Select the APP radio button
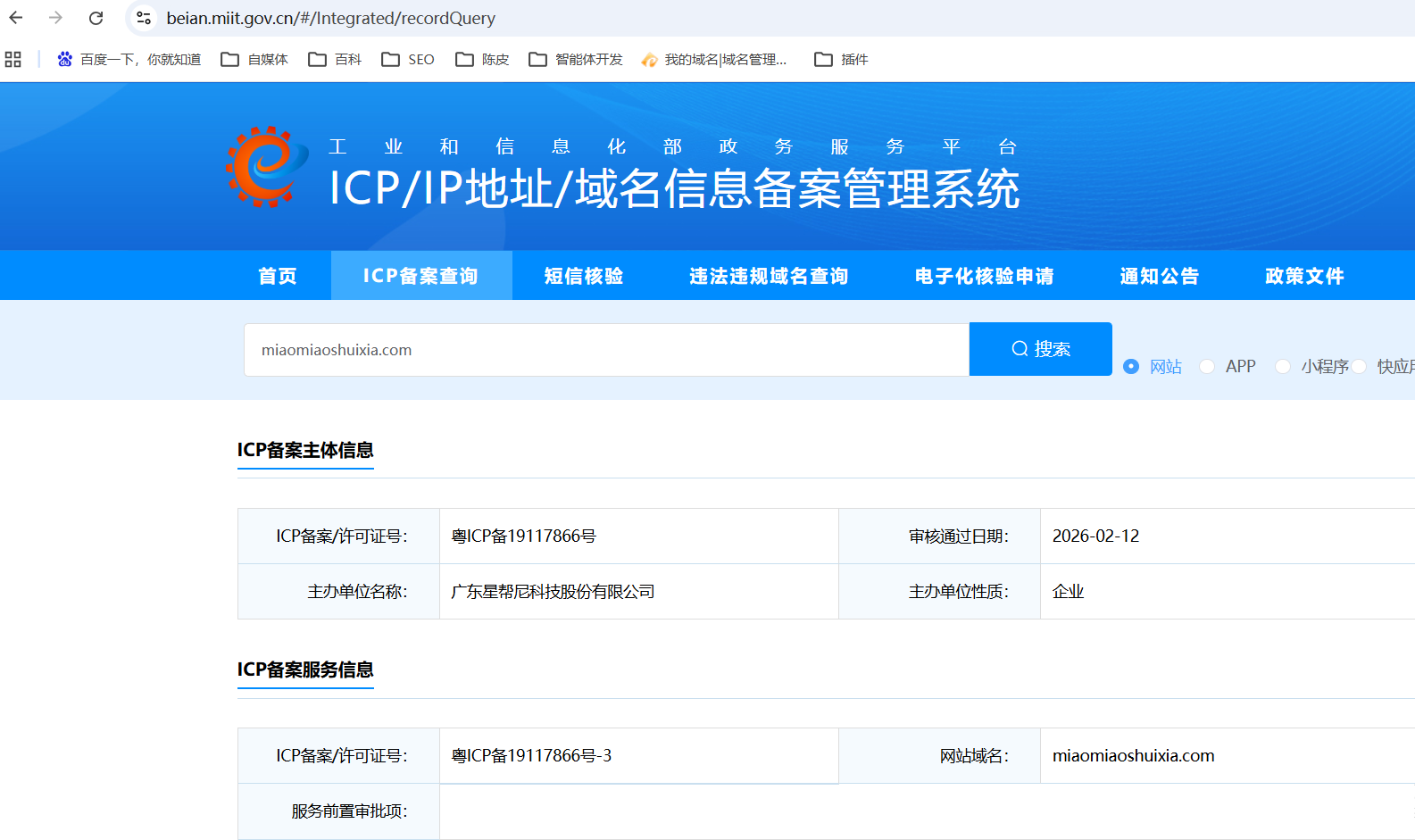Viewport: 1415px width, 840px height. point(1207,367)
